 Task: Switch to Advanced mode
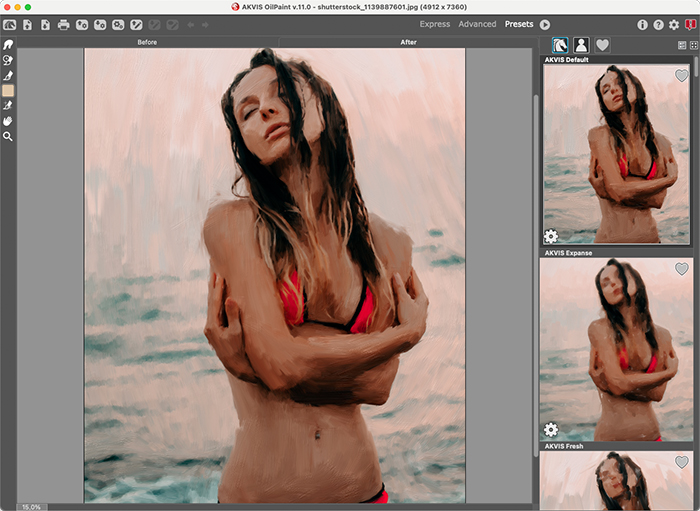pos(477,24)
